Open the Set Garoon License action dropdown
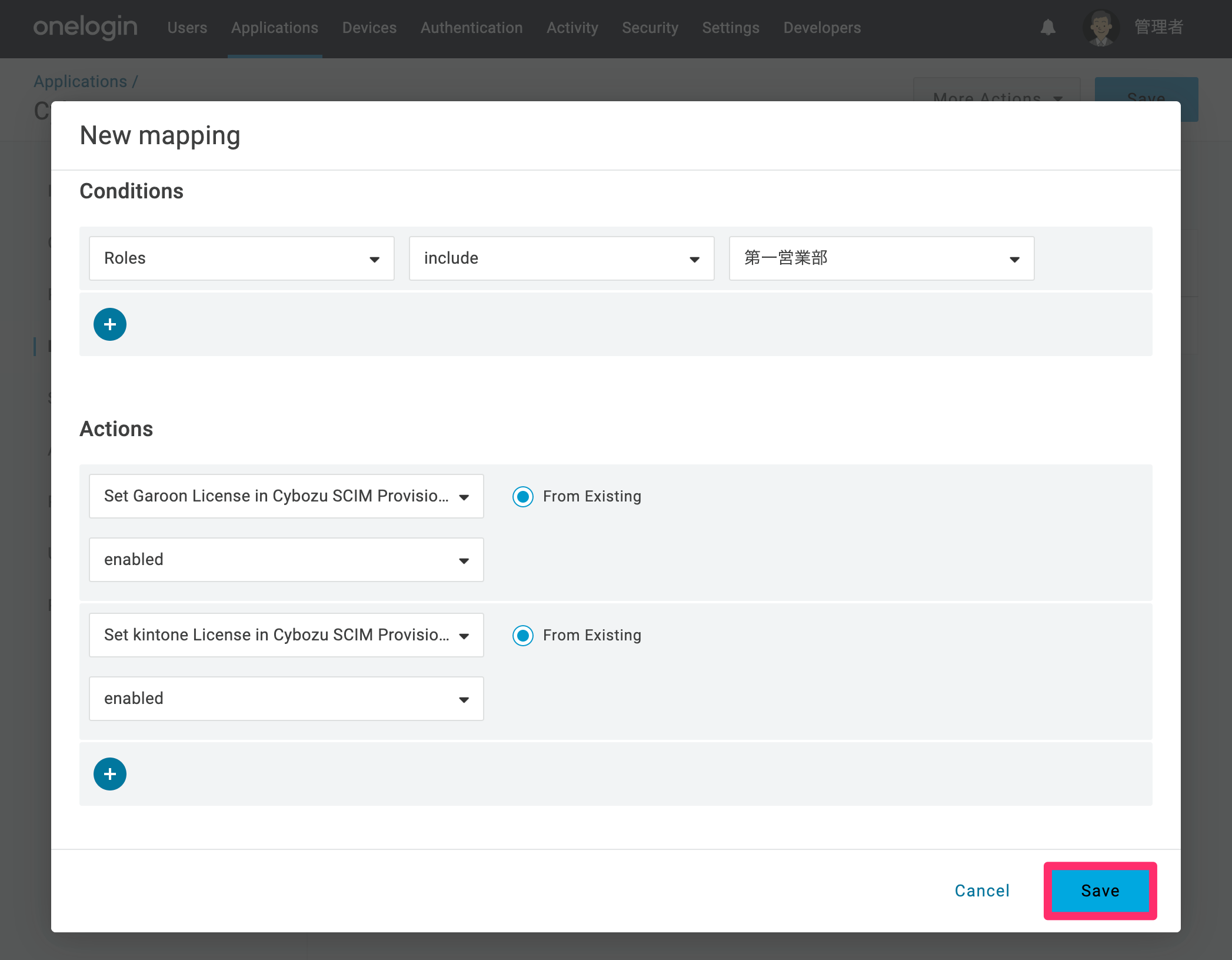Screen dimensions: 1232x960 point(287,496)
